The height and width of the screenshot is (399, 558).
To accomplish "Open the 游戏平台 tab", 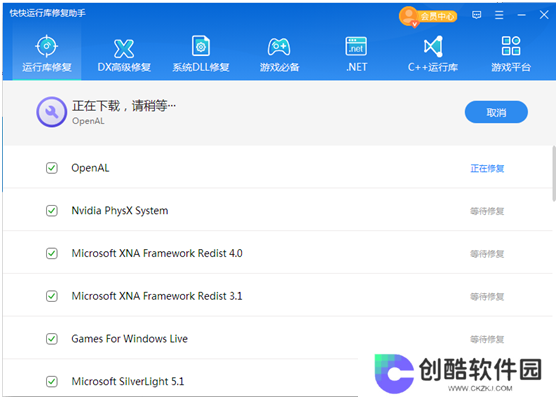I will (x=511, y=54).
